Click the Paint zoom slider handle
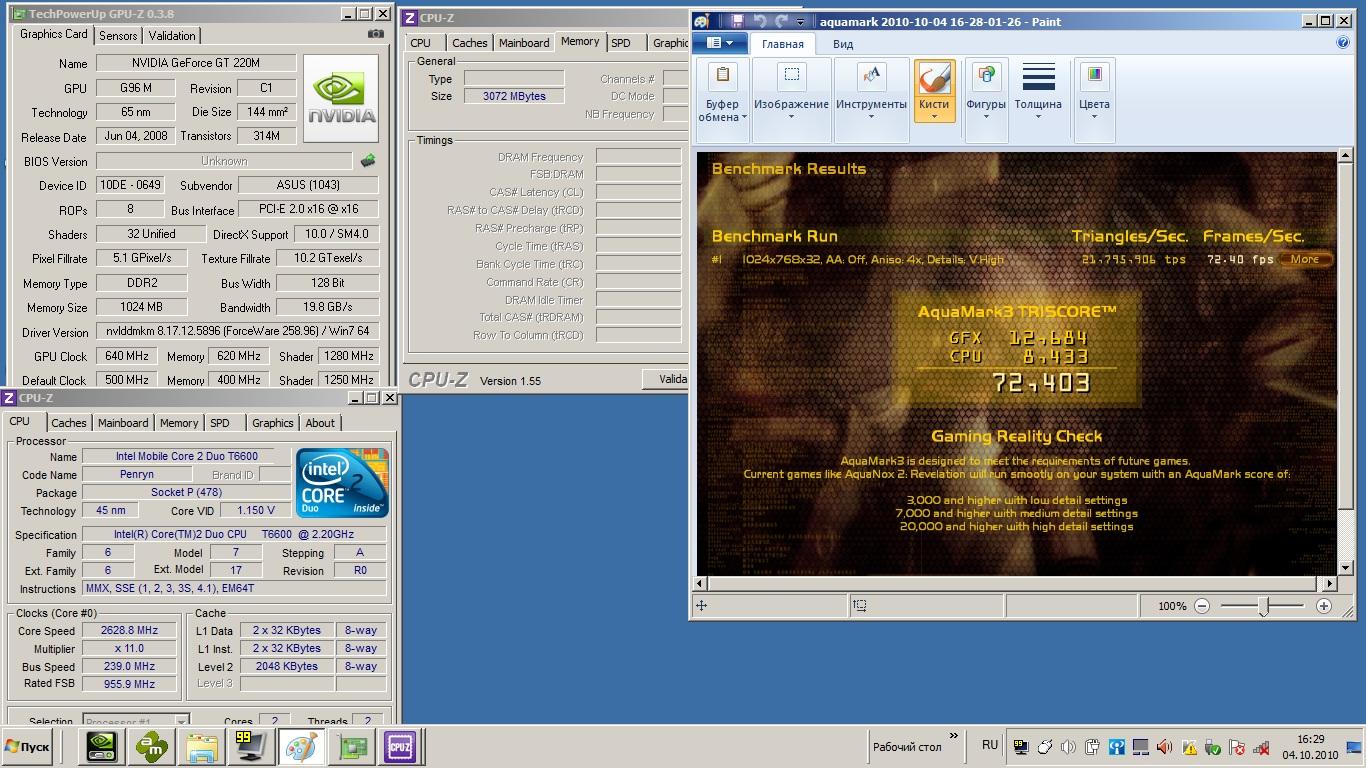Screen dimensions: 1366x768 coord(1264,606)
